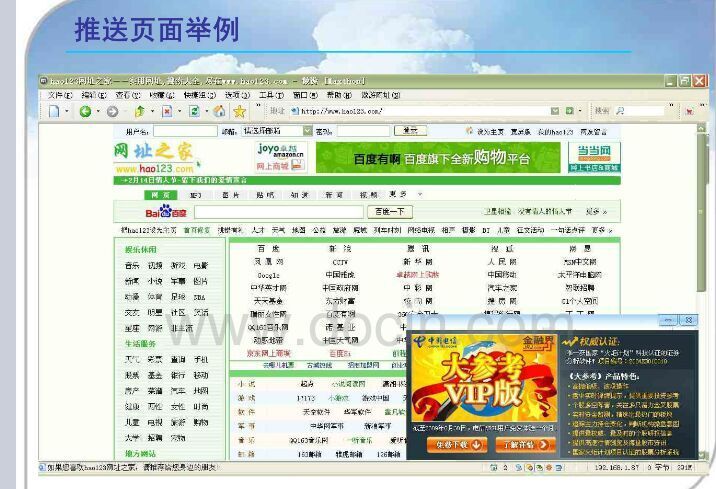Click the 密码 password field
The height and width of the screenshot is (489, 716).
point(363,131)
